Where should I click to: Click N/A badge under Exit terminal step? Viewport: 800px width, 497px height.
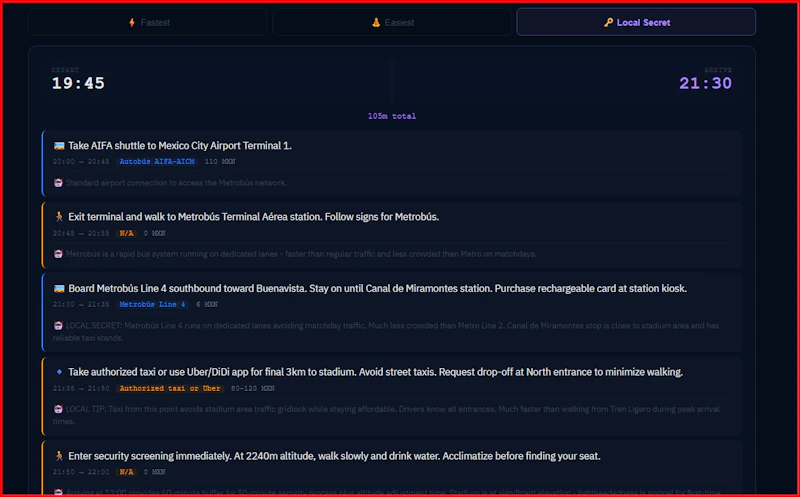tap(126, 233)
